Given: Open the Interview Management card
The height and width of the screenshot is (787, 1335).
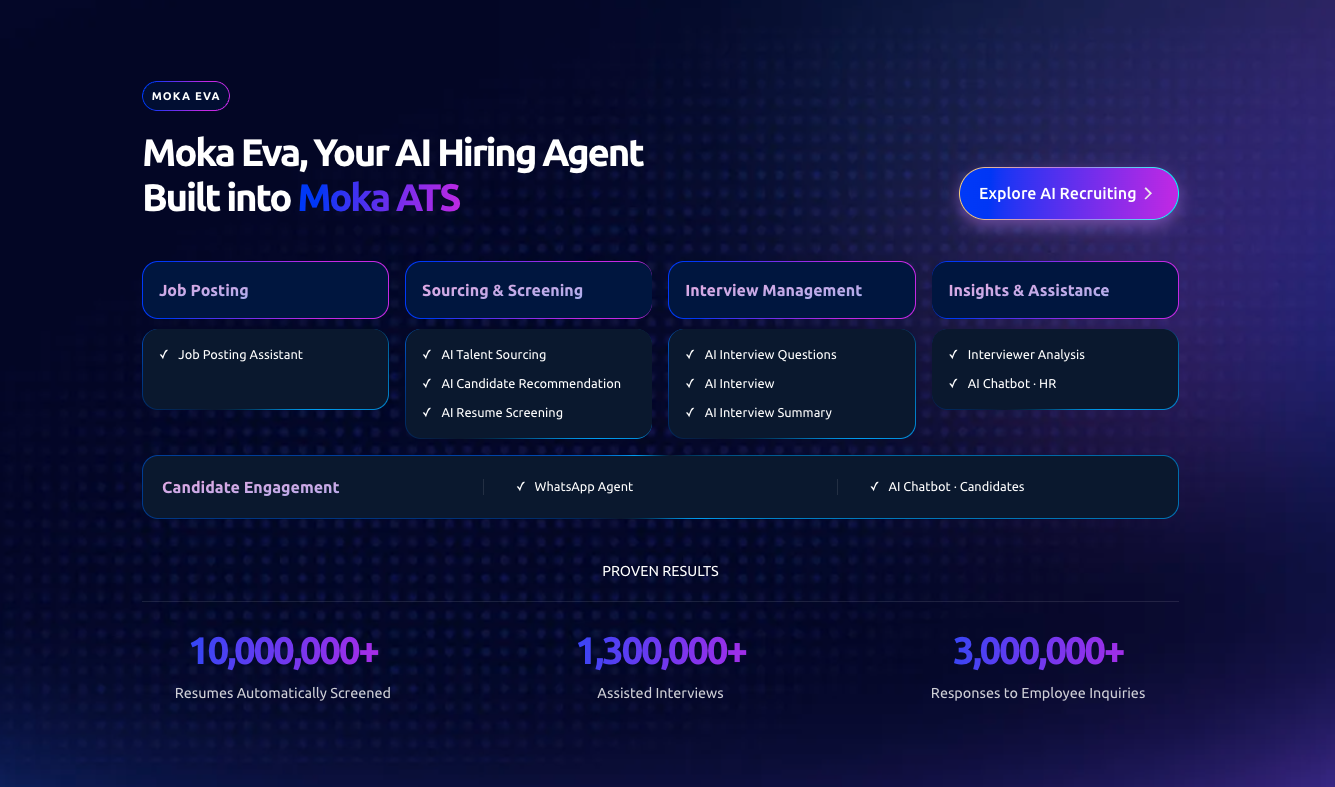Looking at the screenshot, I should coord(791,290).
